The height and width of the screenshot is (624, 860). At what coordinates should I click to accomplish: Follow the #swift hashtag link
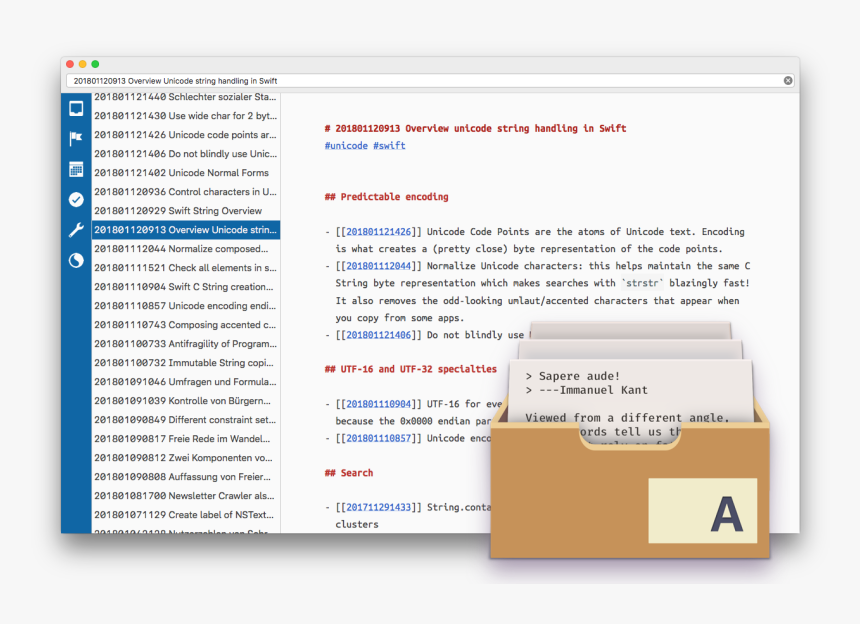(389, 146)
